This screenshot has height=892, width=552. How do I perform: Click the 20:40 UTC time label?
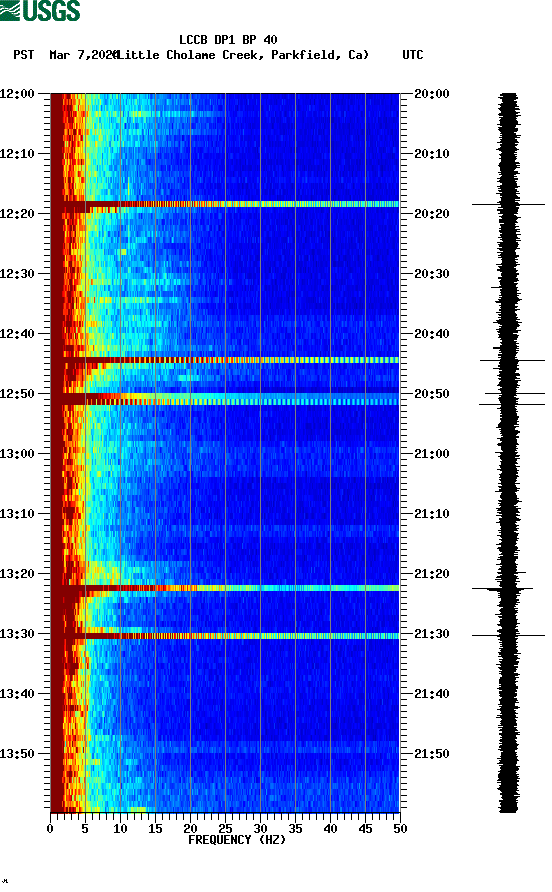(432, 333)
